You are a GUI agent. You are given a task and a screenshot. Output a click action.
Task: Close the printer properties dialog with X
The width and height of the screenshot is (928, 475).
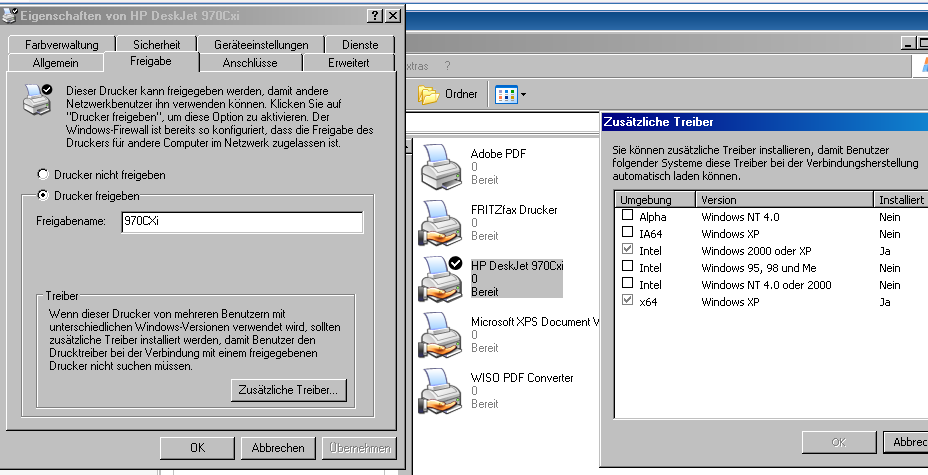coord(392,16)
